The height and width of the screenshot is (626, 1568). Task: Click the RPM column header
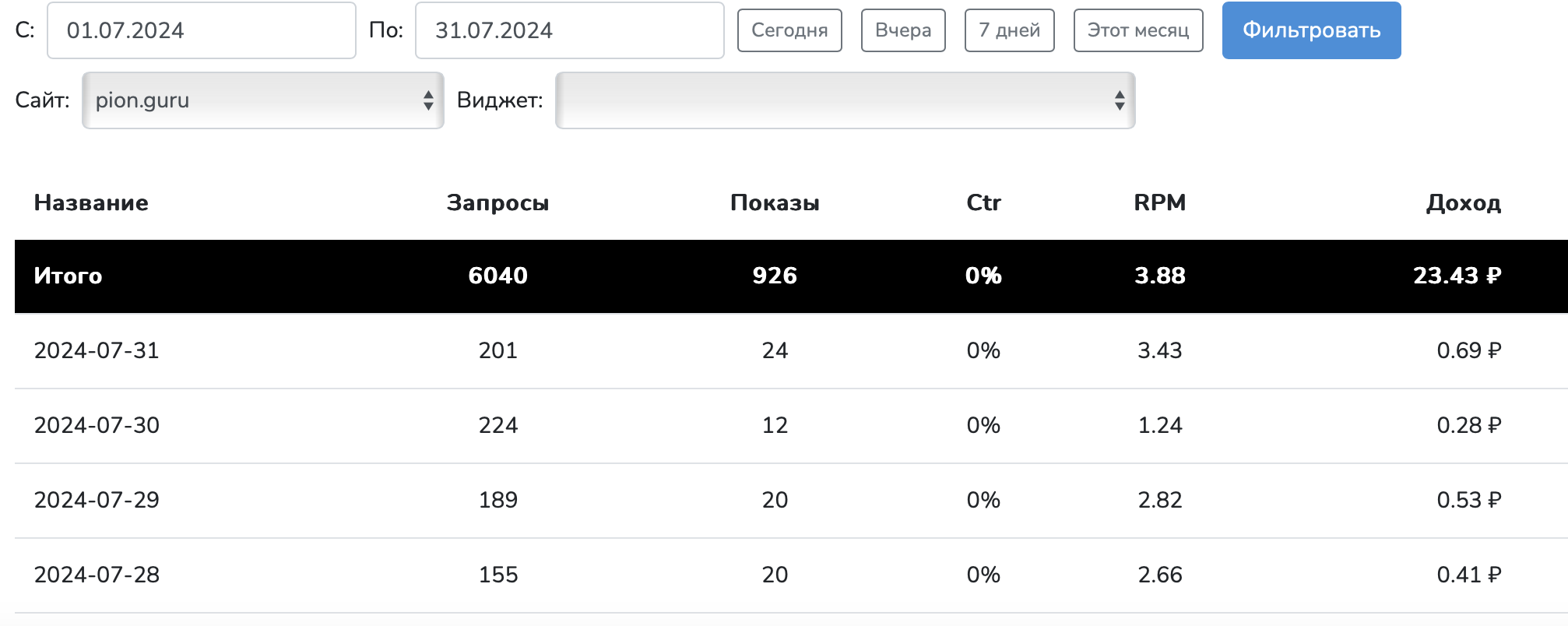click(1159, 202)
